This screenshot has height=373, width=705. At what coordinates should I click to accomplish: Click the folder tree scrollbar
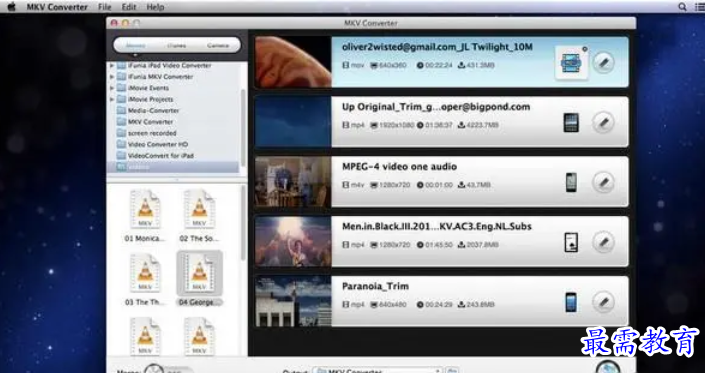244,128
